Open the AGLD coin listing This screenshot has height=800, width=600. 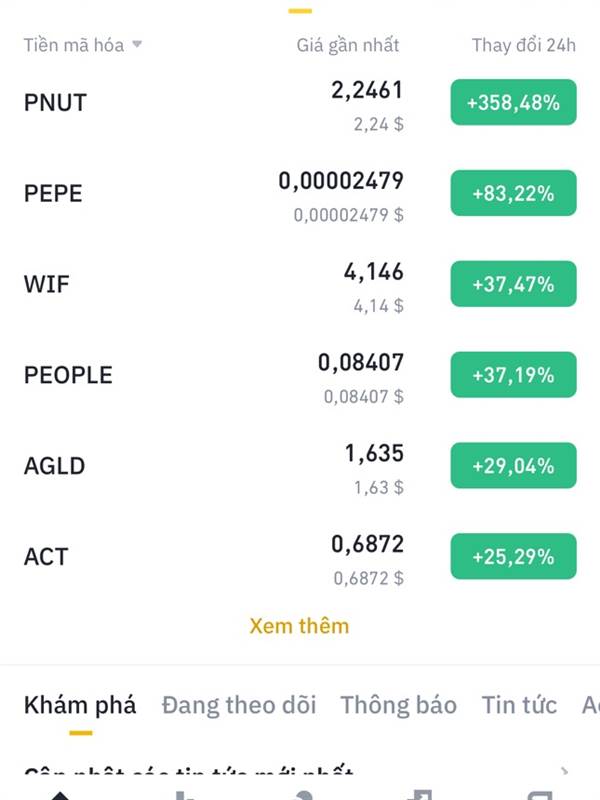pyautogui.click(x=300, y=466)
